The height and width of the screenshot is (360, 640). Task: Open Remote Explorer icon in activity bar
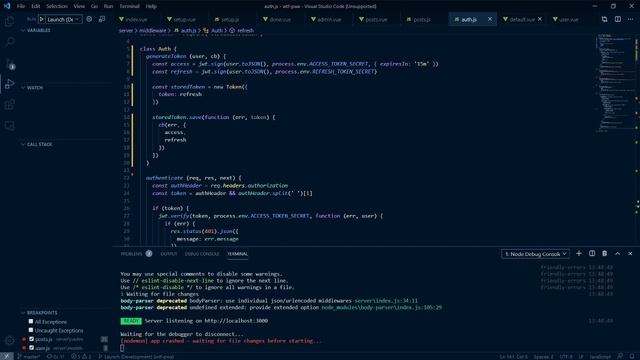pyautogui.click(x=9, y=126)
